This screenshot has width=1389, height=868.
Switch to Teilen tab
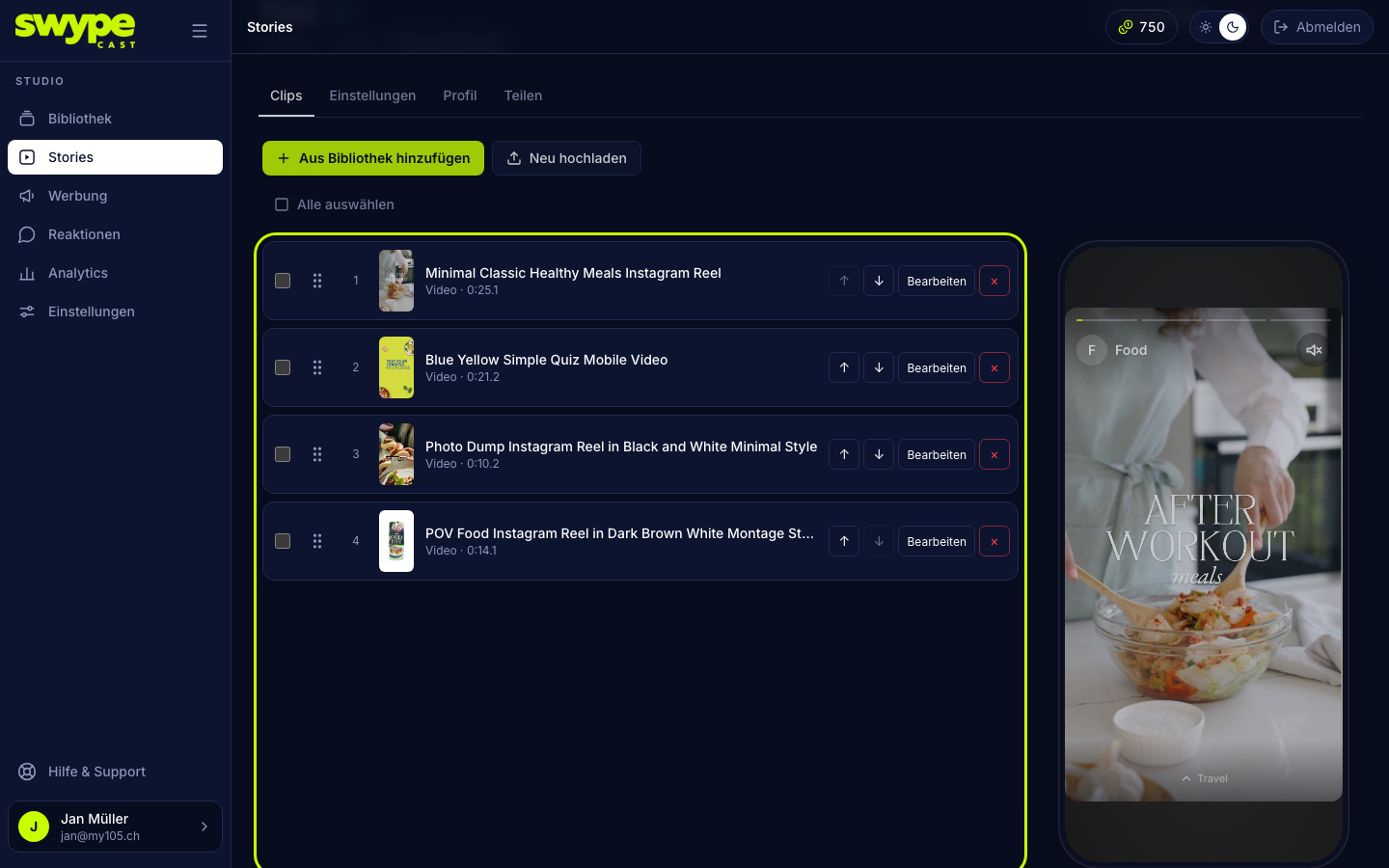pos(523,95)
